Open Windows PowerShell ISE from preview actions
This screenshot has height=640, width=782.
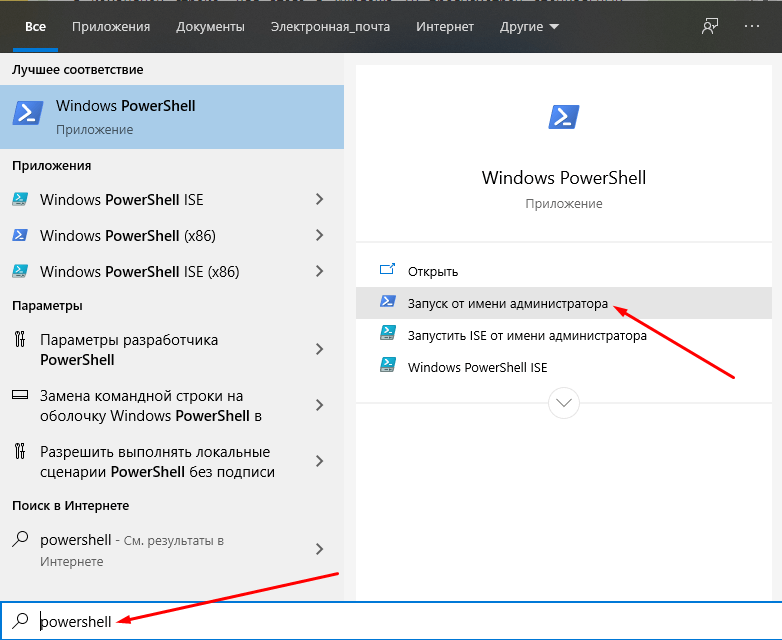[x=564, y=367]
